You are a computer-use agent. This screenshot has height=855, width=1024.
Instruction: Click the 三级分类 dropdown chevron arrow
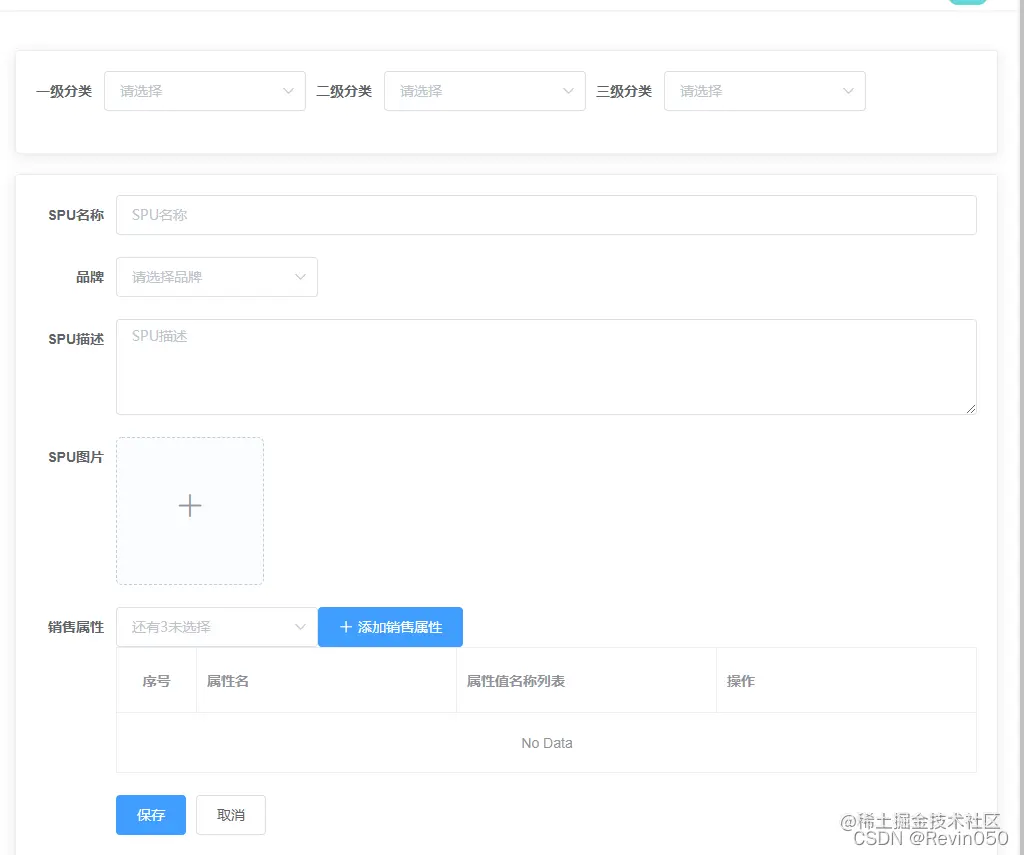click(x=850, y=91)
